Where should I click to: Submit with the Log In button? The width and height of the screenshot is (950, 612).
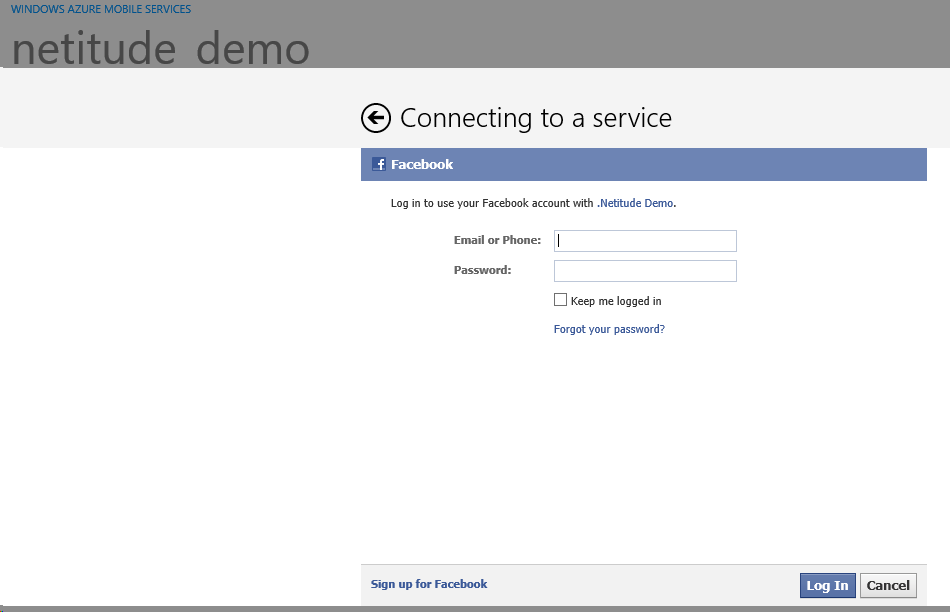828,585
